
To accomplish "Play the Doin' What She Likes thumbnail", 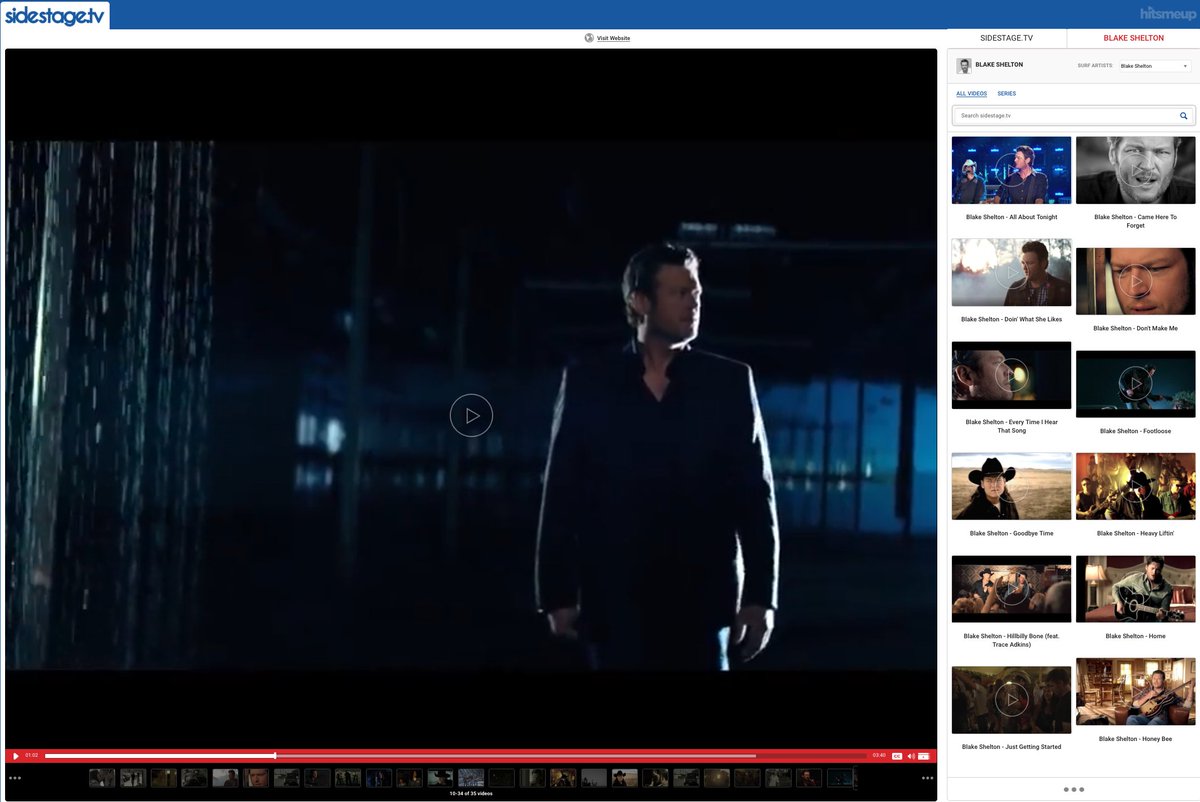I will tap(1011, 272).
